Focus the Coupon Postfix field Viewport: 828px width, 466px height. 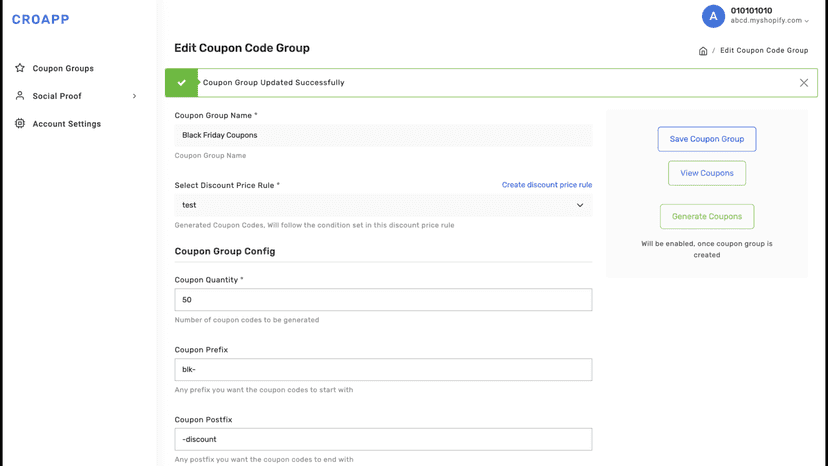(x=383, y=439)
